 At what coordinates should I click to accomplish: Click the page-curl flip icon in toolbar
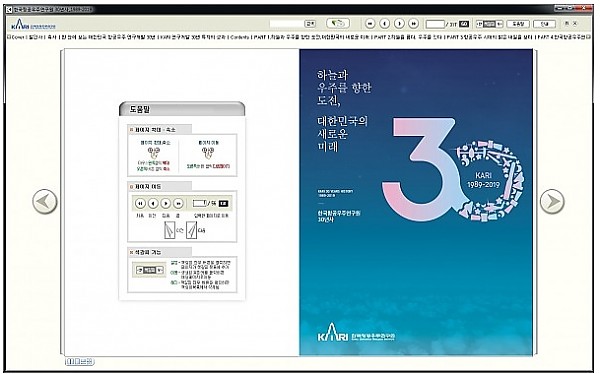(338, 24)
